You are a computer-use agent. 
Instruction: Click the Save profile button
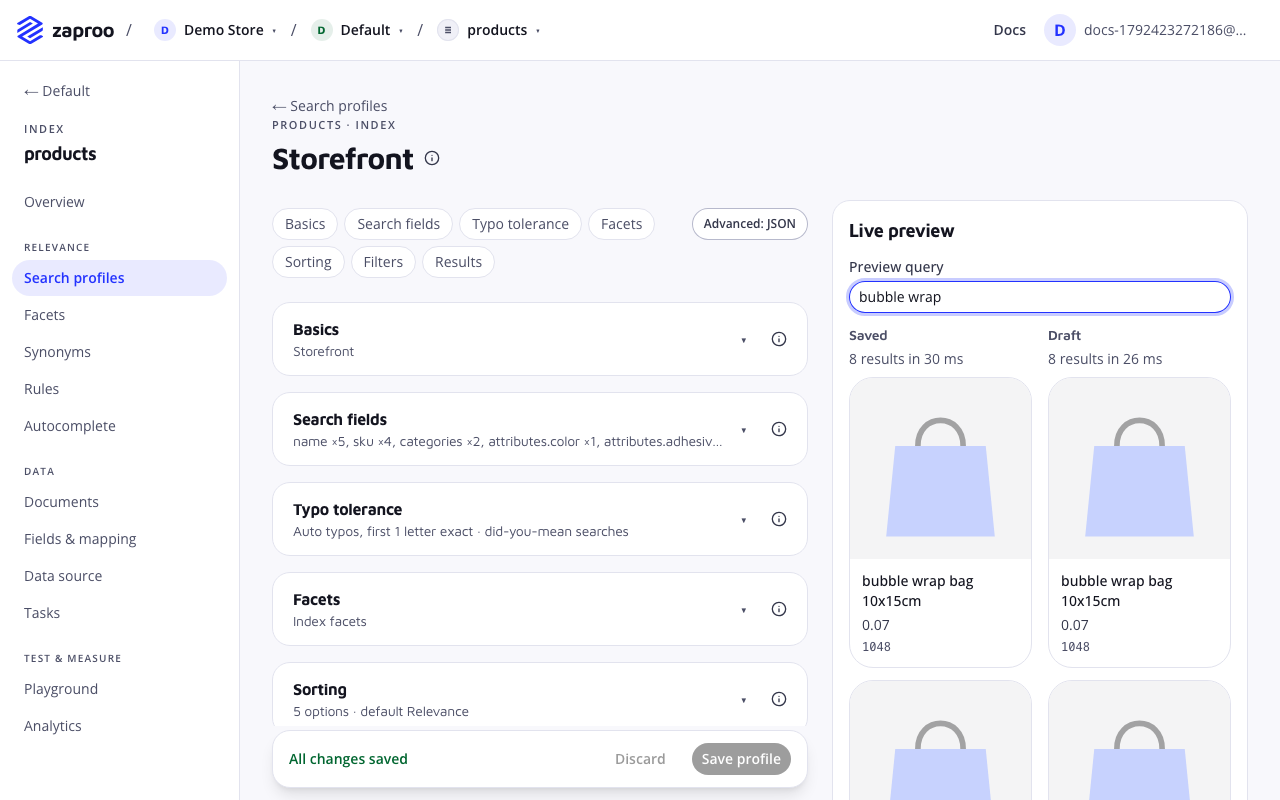[741, 759]
